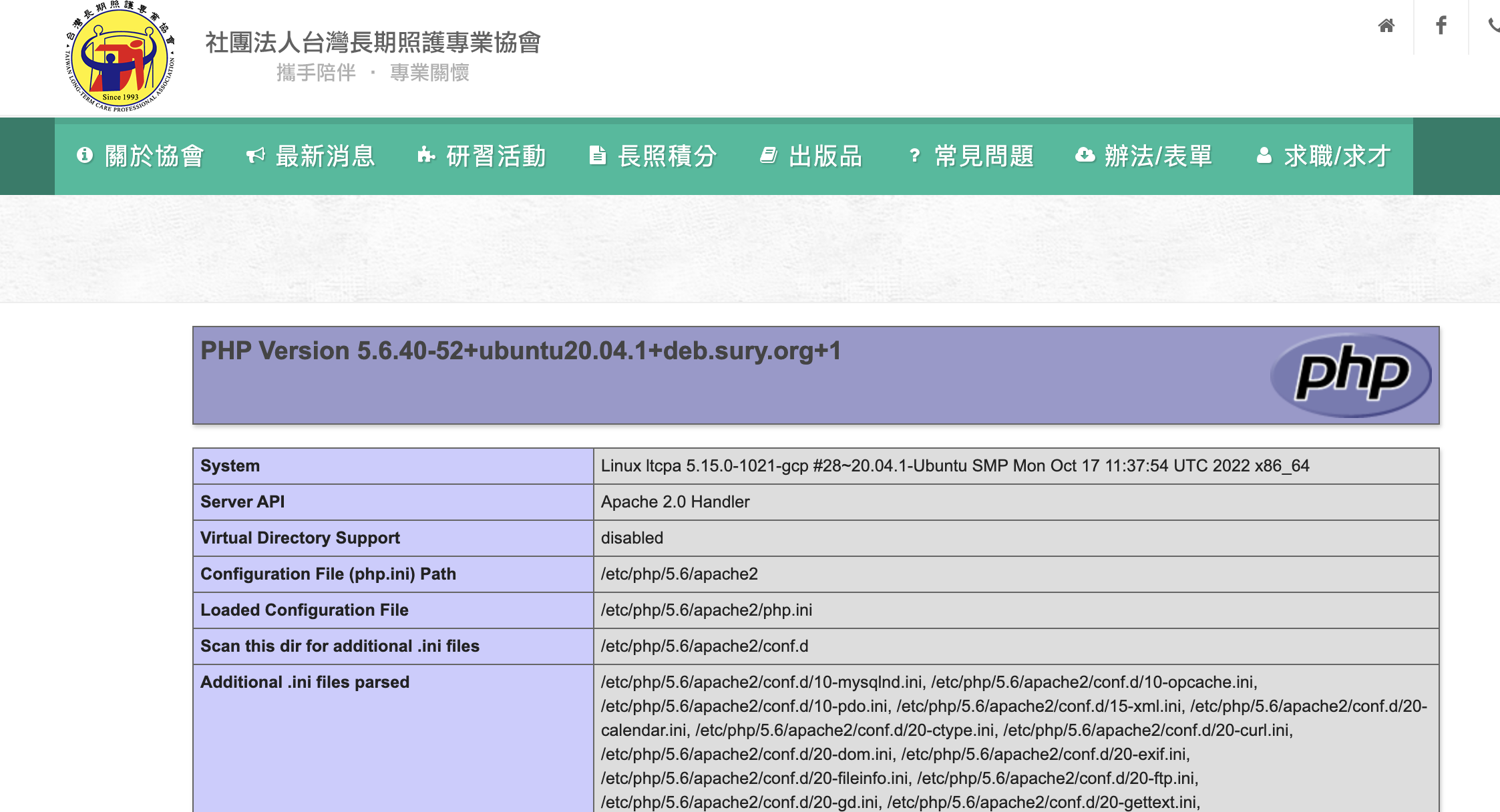Screen dimensions: 1500x812
Task: Select the System row label
Action: click(x=230, y=465)
